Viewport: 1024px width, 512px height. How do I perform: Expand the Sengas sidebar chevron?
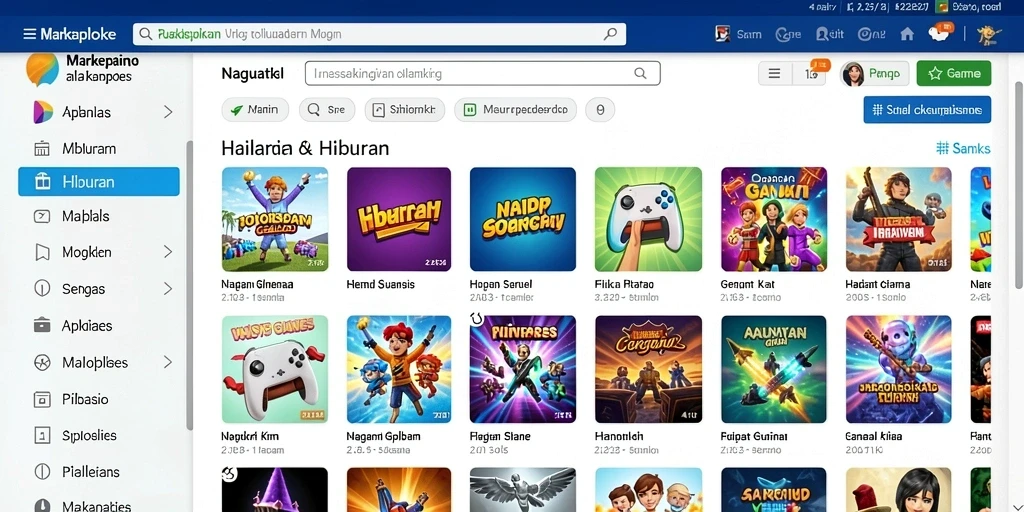pyautogui.click(x=168, y=289)
